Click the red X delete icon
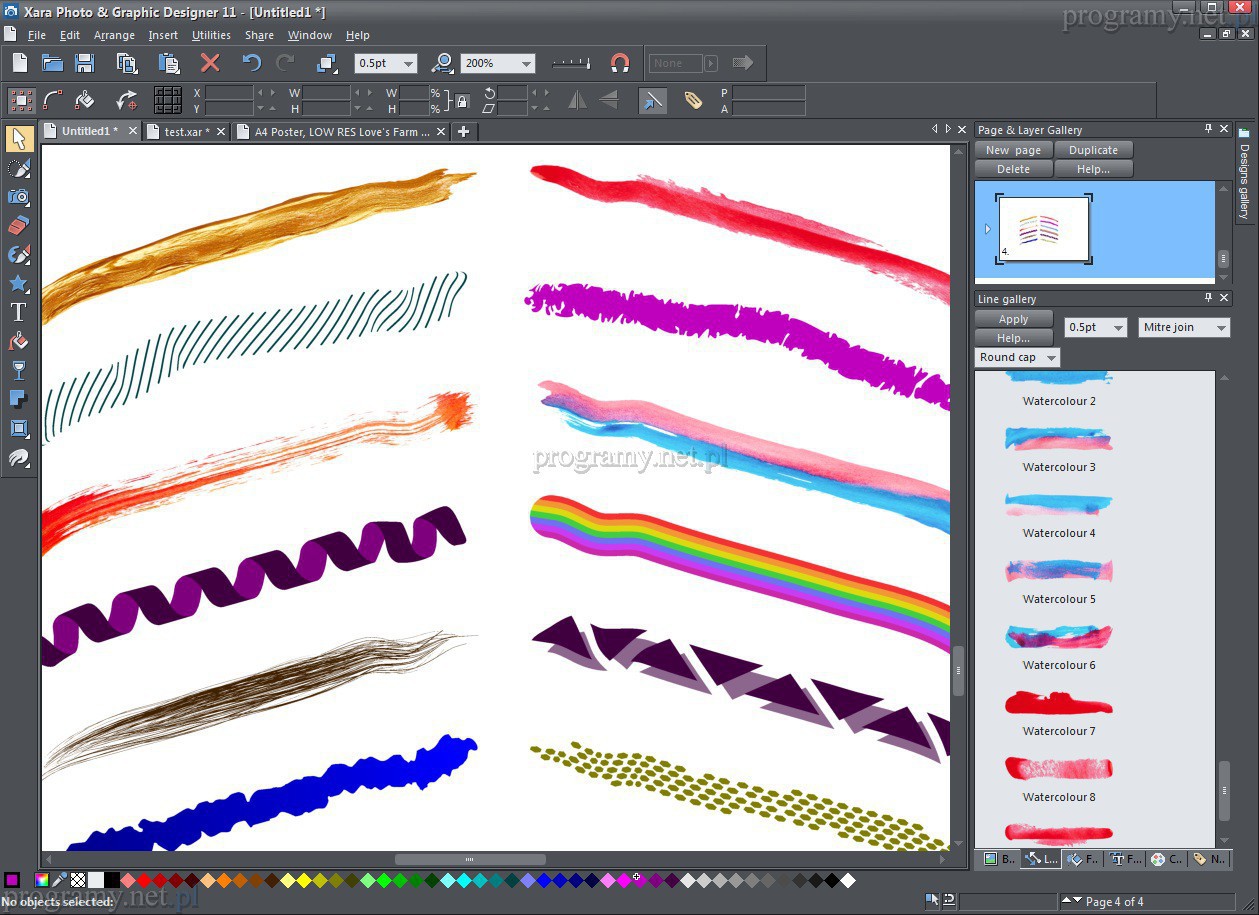The width and height of the screenshot is (1259, 915). (x=210, y=63)
